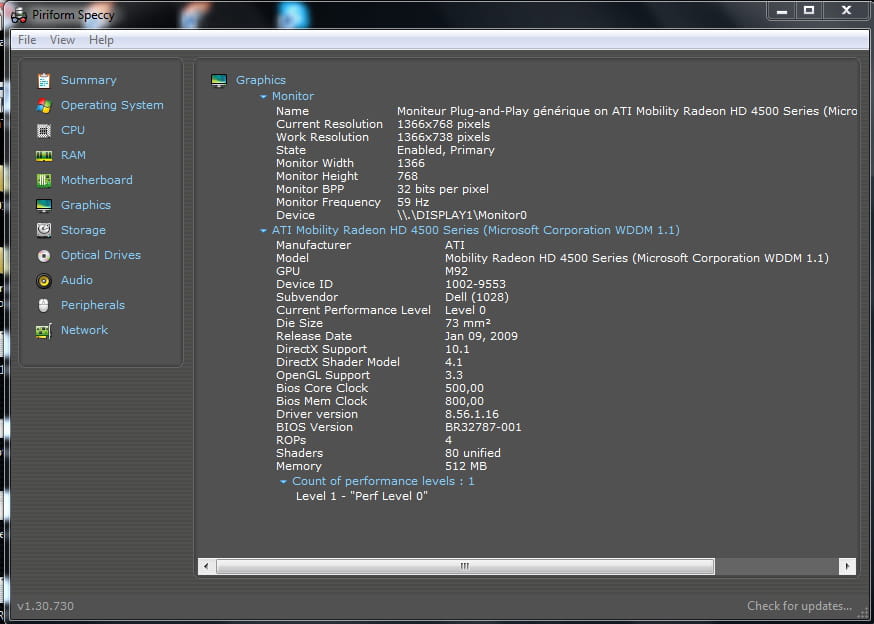Click the CPU chip icon

click(43, 130)
